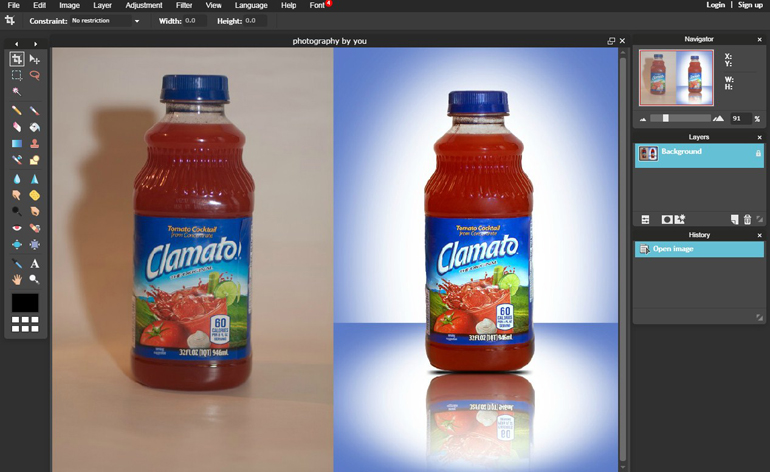Close the photography by you document
Image resolution: width=770 pixels, height=472 pixels.
(x=622, y=41)
